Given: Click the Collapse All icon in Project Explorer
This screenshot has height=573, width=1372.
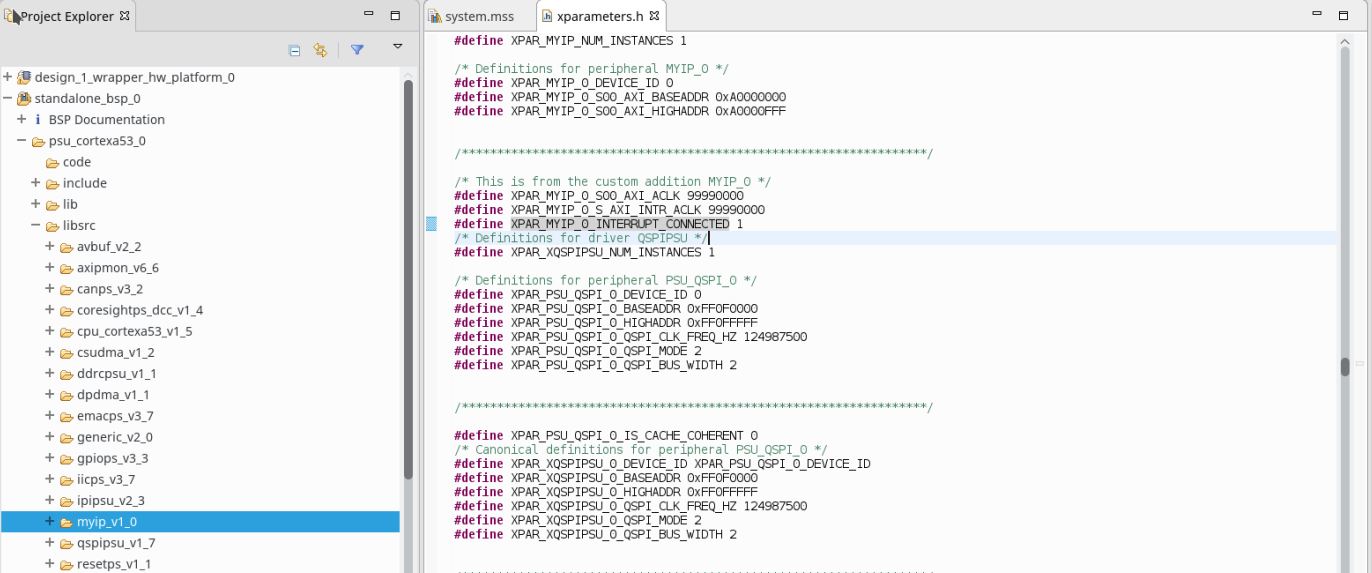Looking at the screenshot, I should click(294, 50).
